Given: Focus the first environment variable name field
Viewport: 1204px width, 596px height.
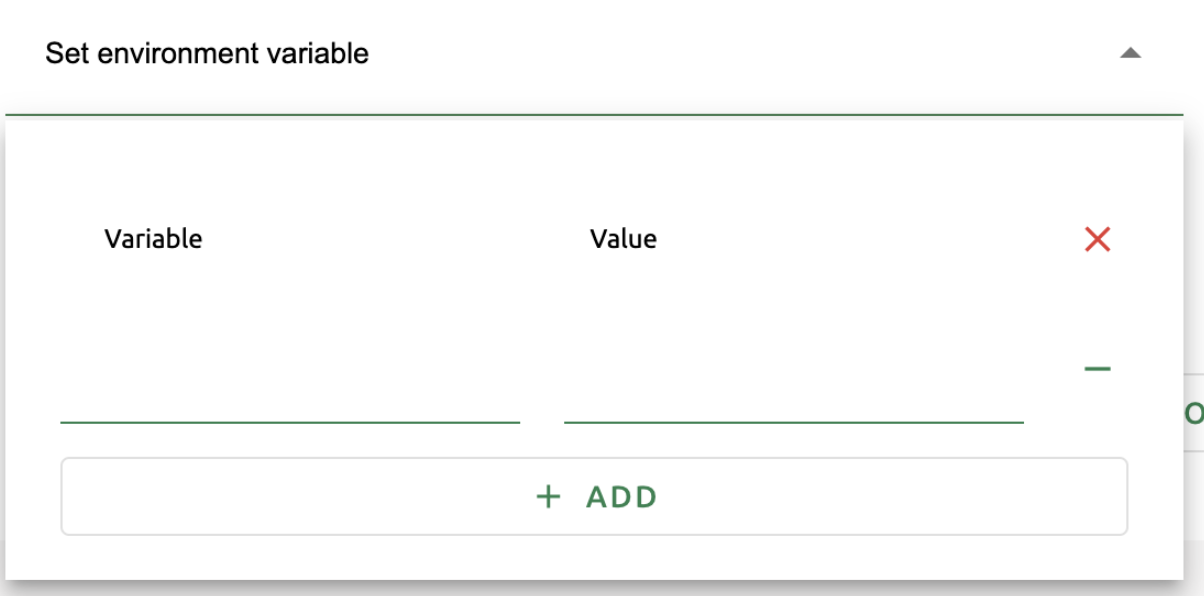Looking at the screenshot, I should [290, 410].
